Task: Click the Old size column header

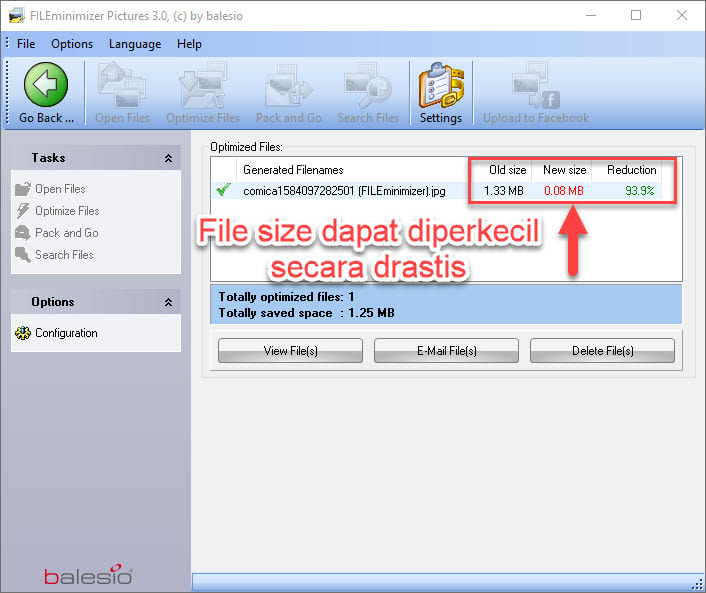Action: pos(507,170)
